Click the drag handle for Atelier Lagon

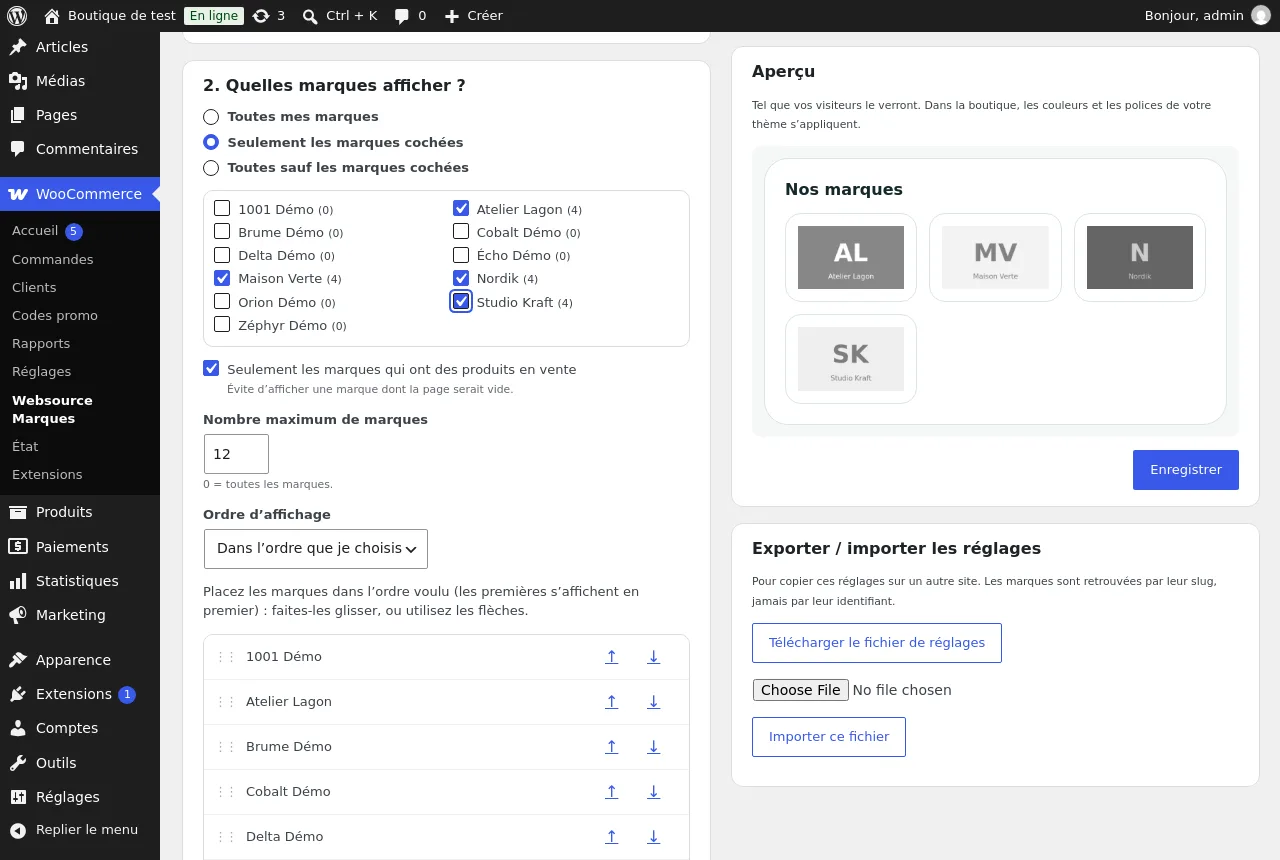point(226,702)
